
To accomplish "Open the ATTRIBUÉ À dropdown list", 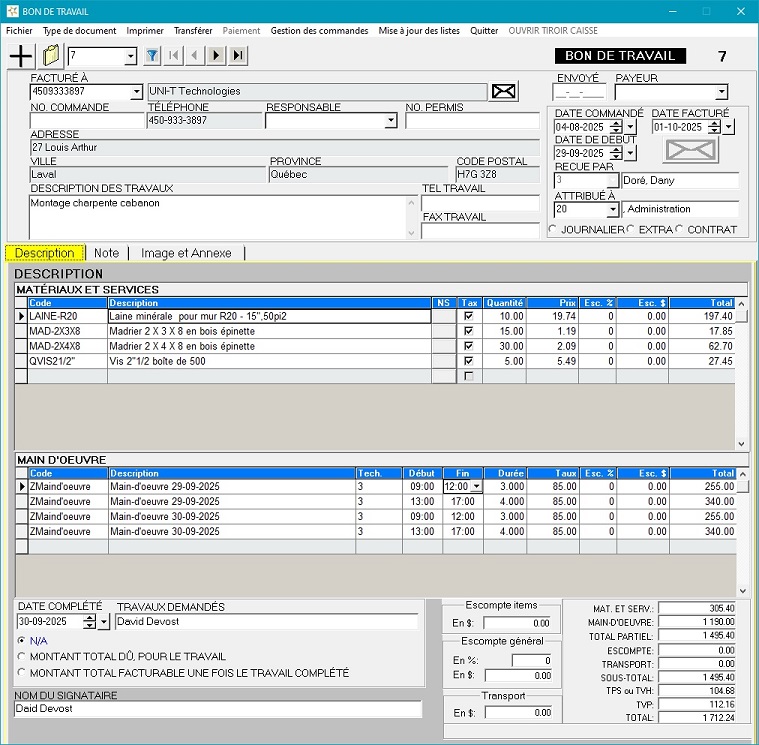I will coord(611,210).
